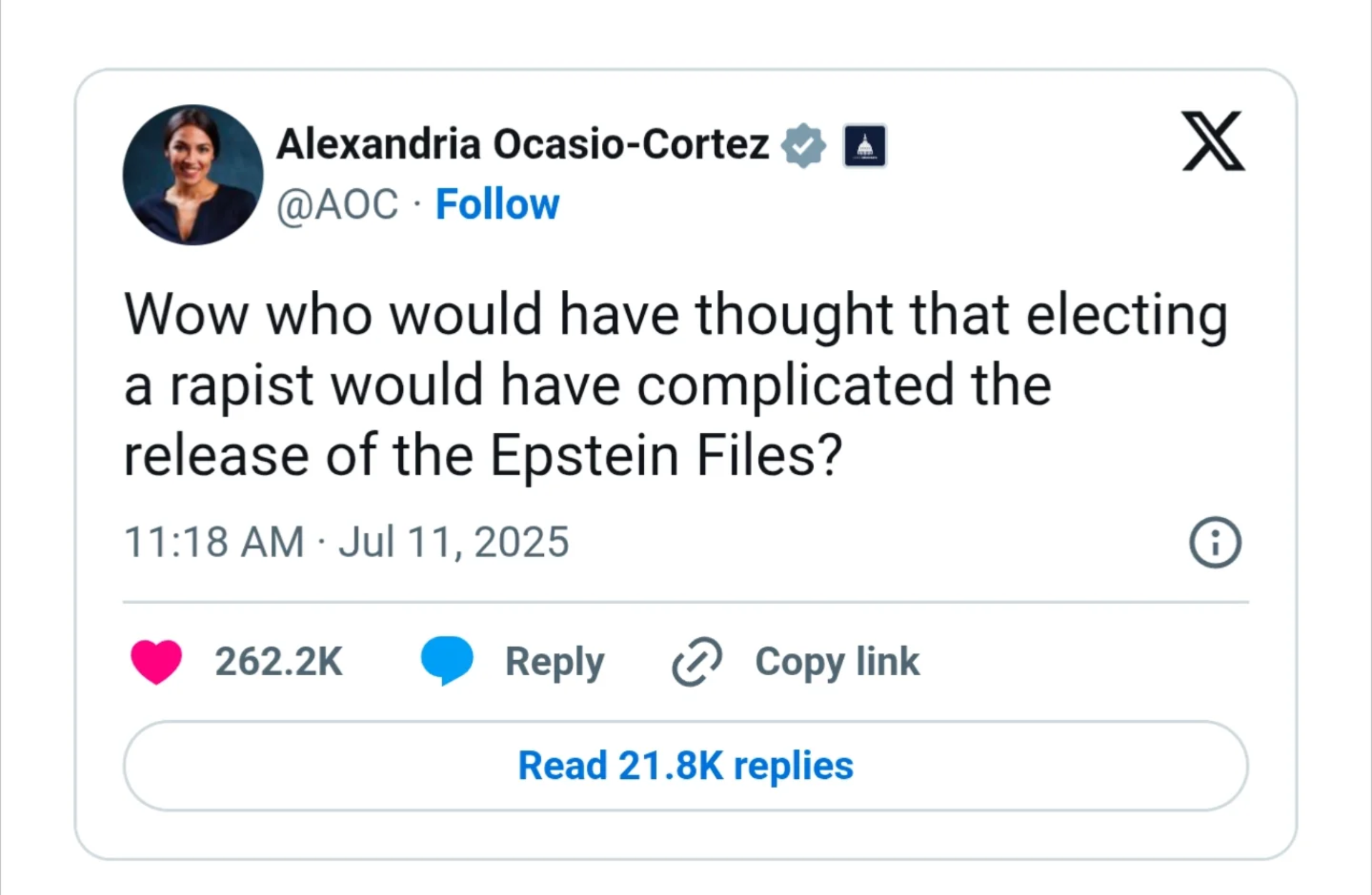Like the tweet with the heart icon
The image size is (1372, 895).
click(x=156, y=661)
